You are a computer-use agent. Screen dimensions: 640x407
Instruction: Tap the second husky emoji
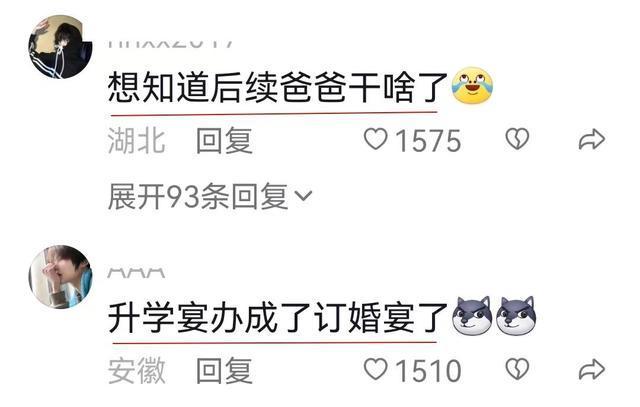pos(516,316)
